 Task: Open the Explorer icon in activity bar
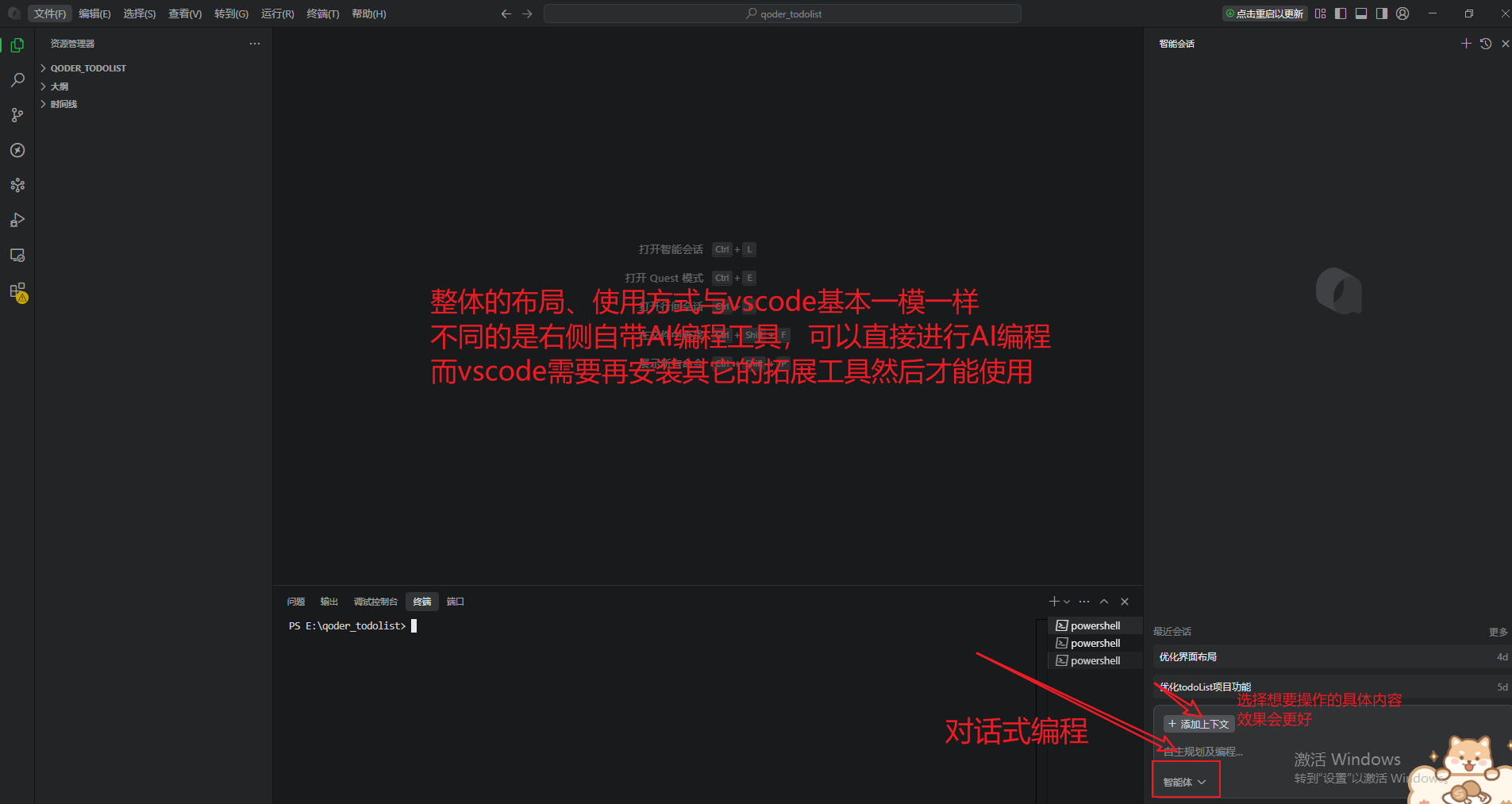[x=17, y=45]
